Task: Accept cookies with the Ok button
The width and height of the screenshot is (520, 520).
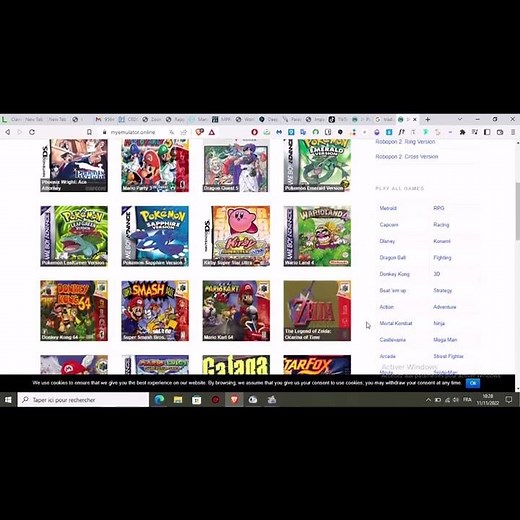Action: [473, 383]
